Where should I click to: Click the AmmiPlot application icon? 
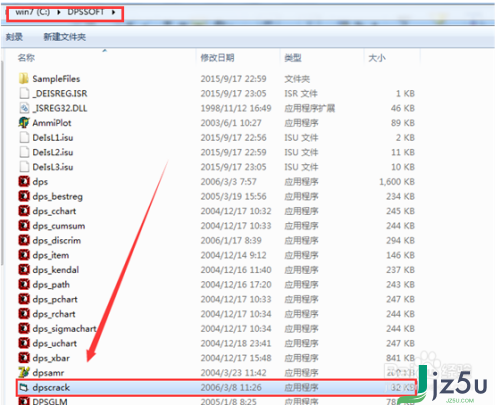[x=24, y=123]
